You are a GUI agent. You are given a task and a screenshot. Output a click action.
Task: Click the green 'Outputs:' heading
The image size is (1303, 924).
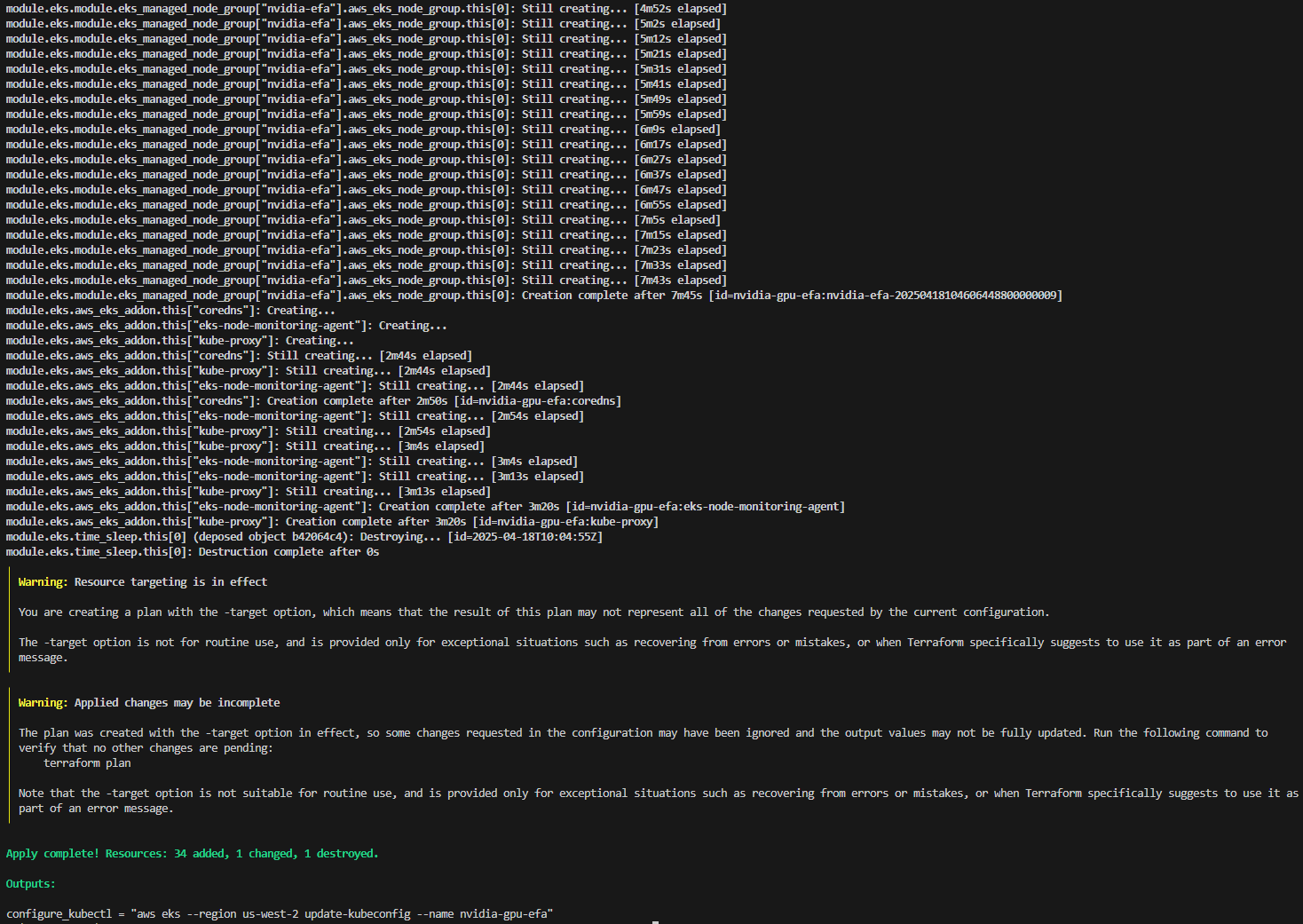31,884
